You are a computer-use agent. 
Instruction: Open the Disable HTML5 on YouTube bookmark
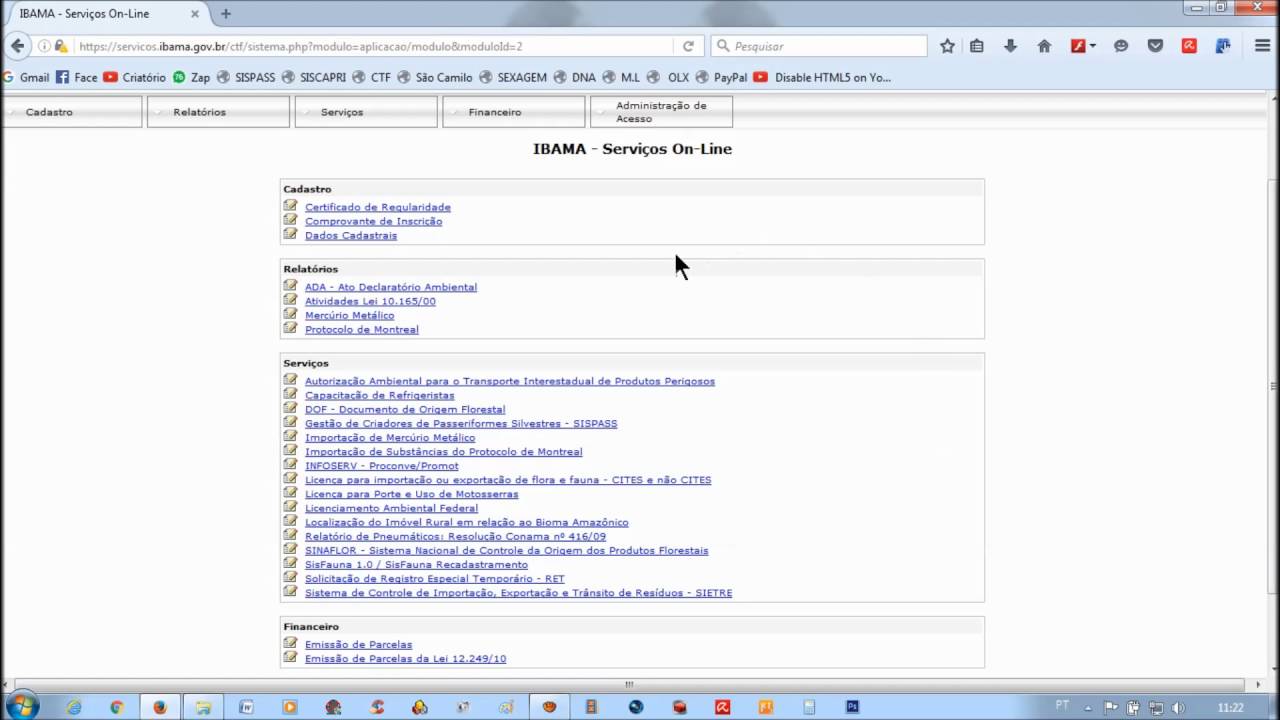point(822,77)
